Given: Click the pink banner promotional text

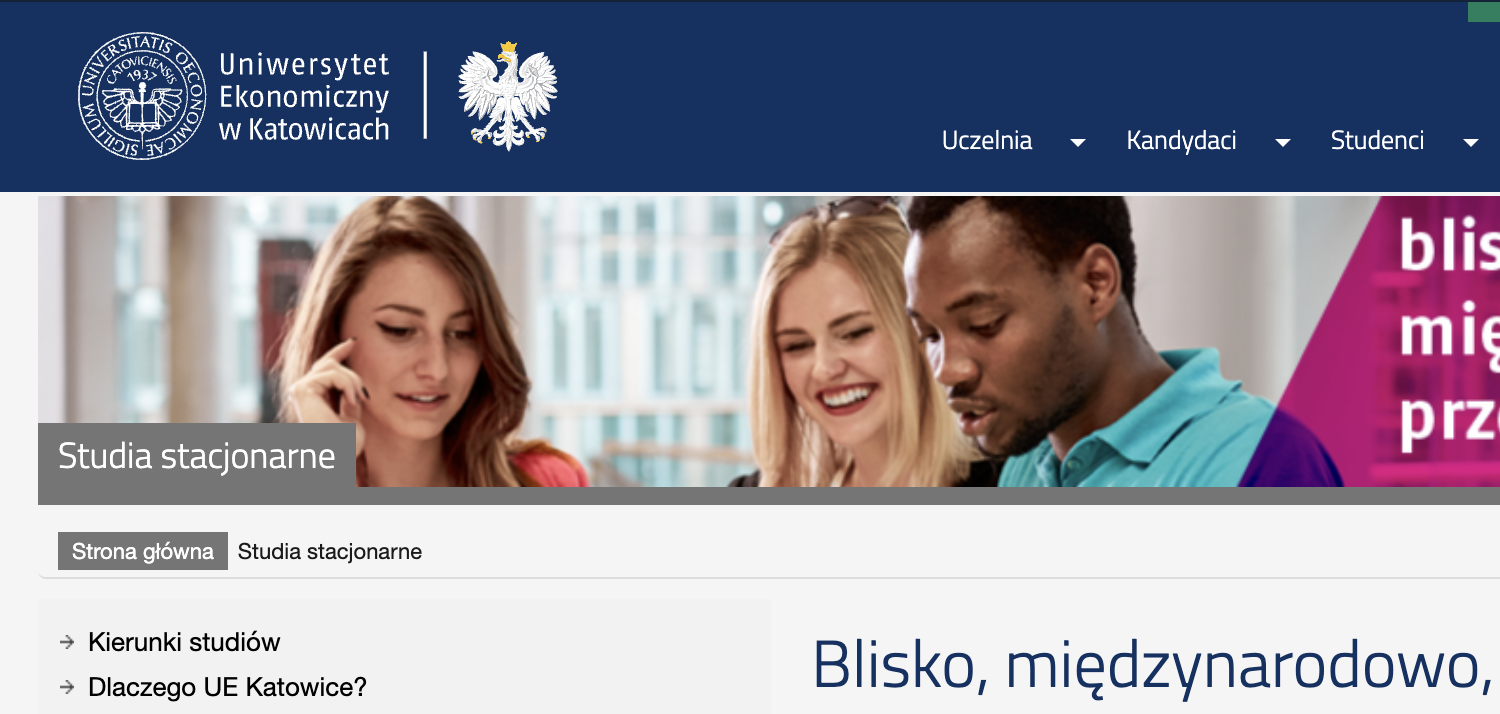Looking at the screenshot, I should click(x=1449, y=336).
